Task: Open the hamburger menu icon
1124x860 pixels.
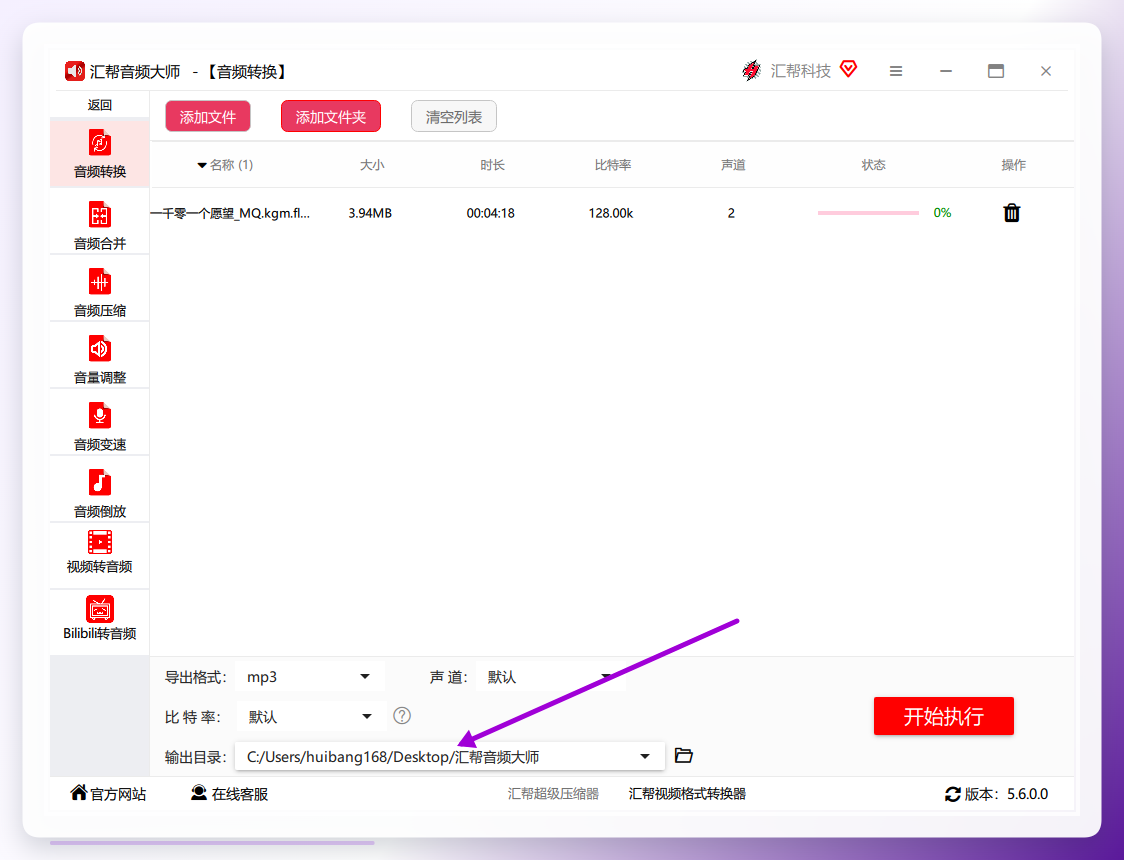Action: (x=896, y=71)
